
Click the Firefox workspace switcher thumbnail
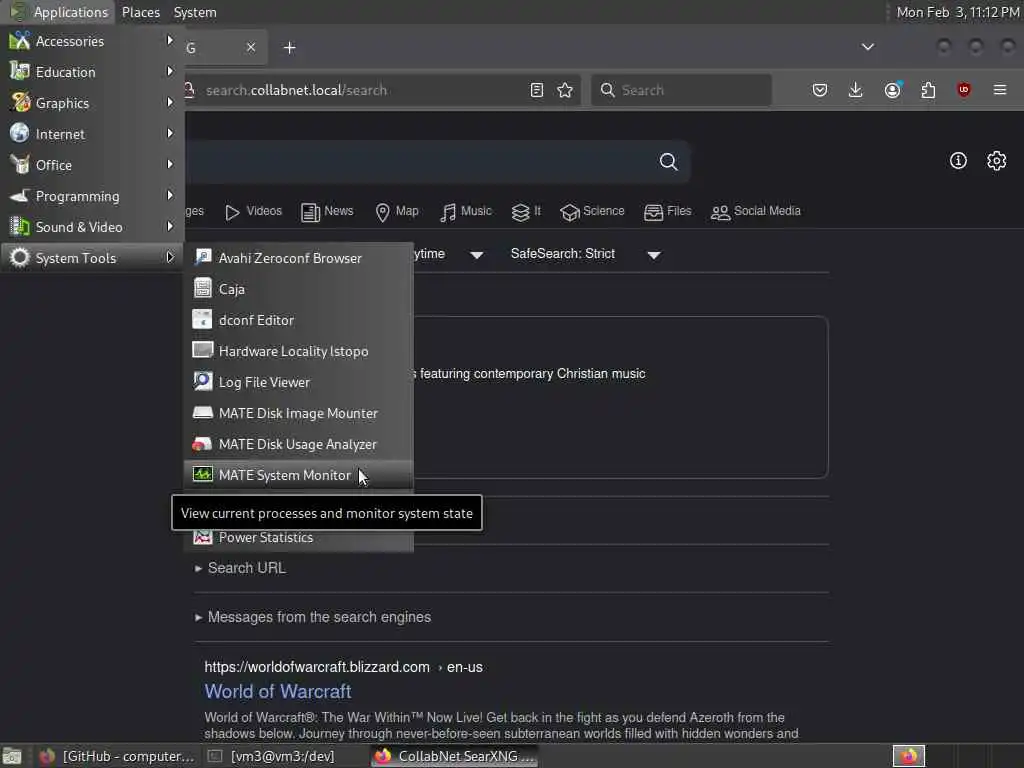908,756
